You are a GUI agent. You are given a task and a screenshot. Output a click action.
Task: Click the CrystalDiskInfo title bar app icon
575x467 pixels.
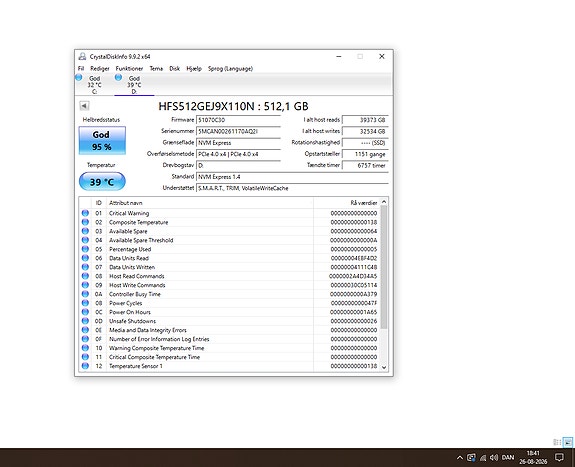(x=83, y=56)
